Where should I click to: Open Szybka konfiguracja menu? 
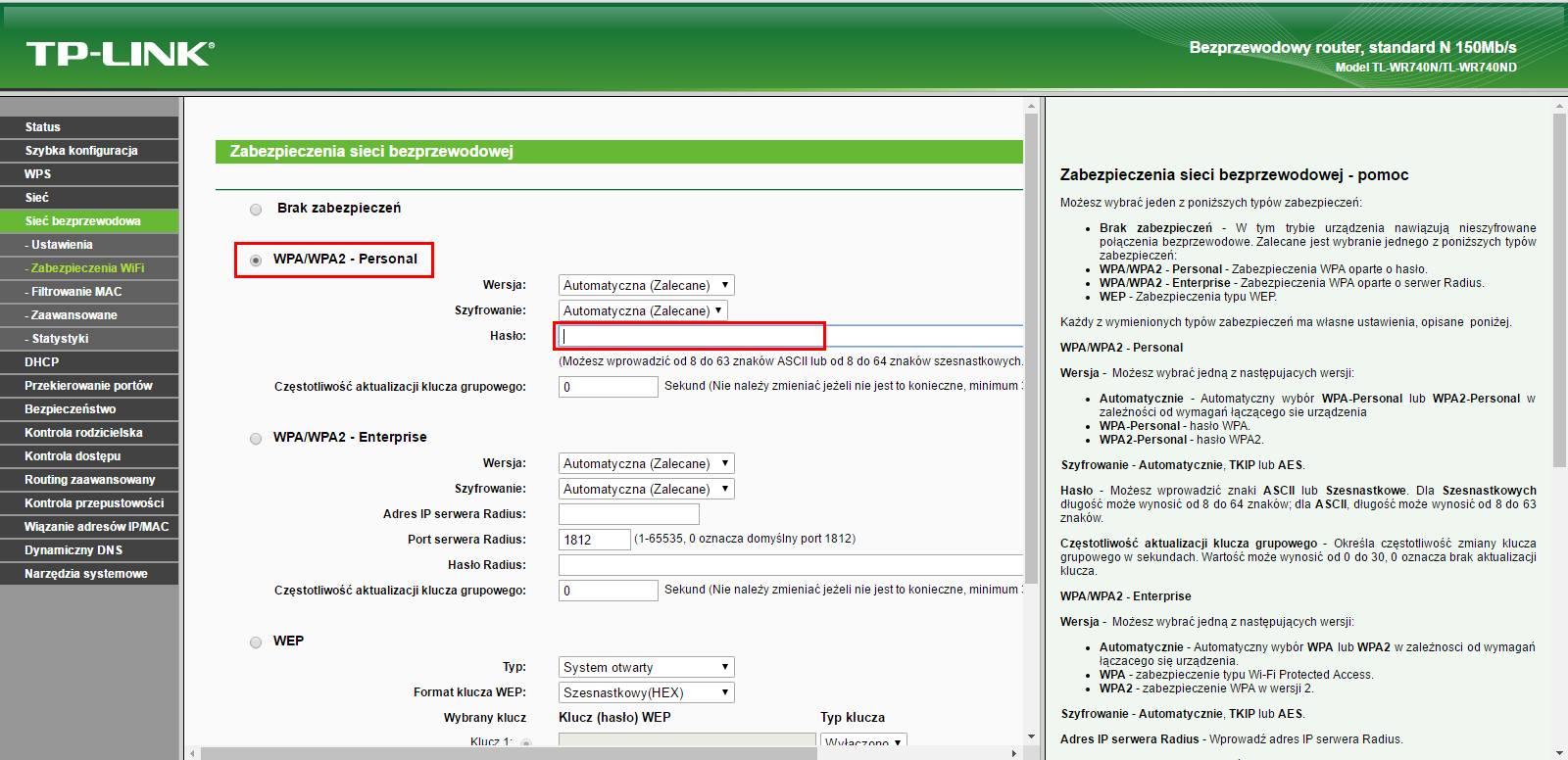coord(89,151)
